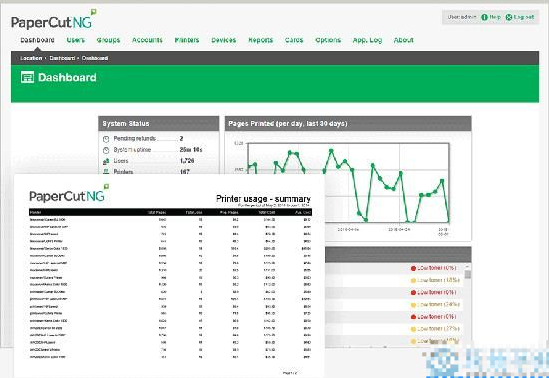Click the yellow low toner indicator in second row
Screen dimensions: 549x378
tap(413, 281)
